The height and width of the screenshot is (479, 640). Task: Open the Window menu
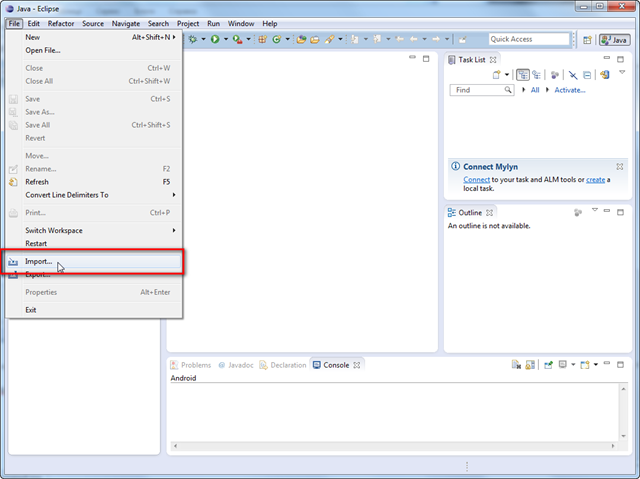click(241, 24)
